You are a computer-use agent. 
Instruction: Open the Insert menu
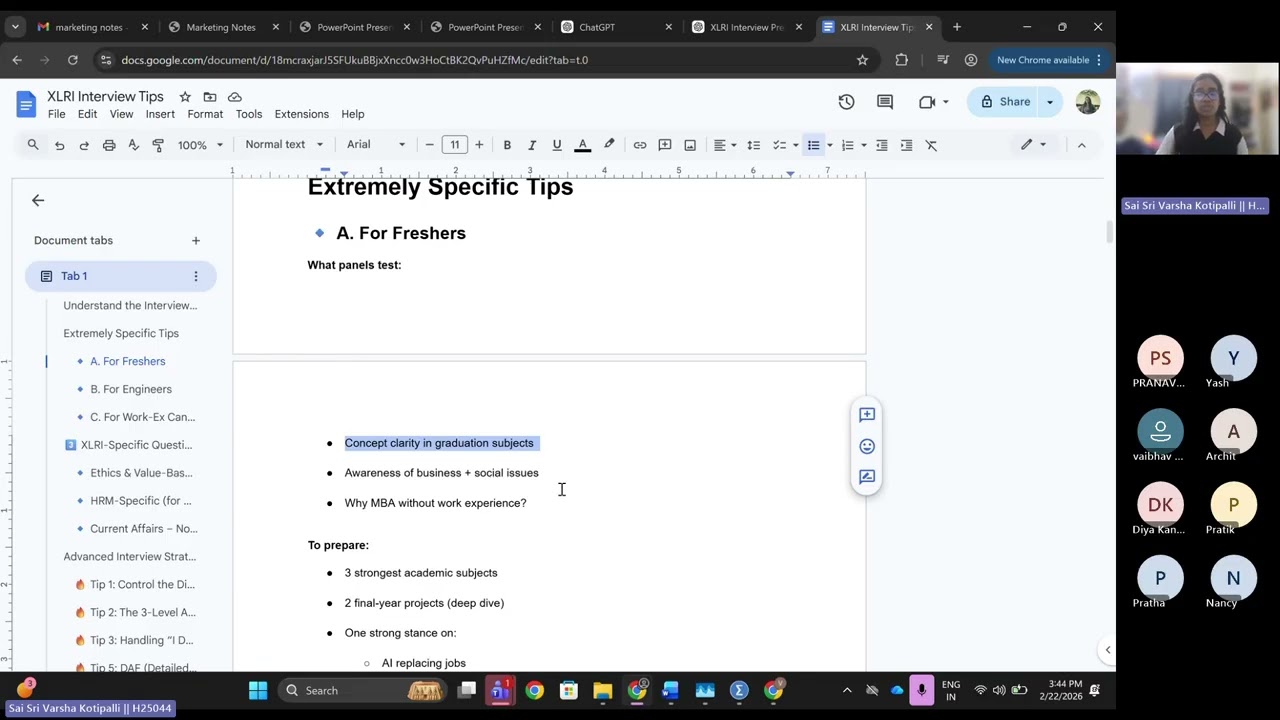pyautogui.click(x=160, y=114)
